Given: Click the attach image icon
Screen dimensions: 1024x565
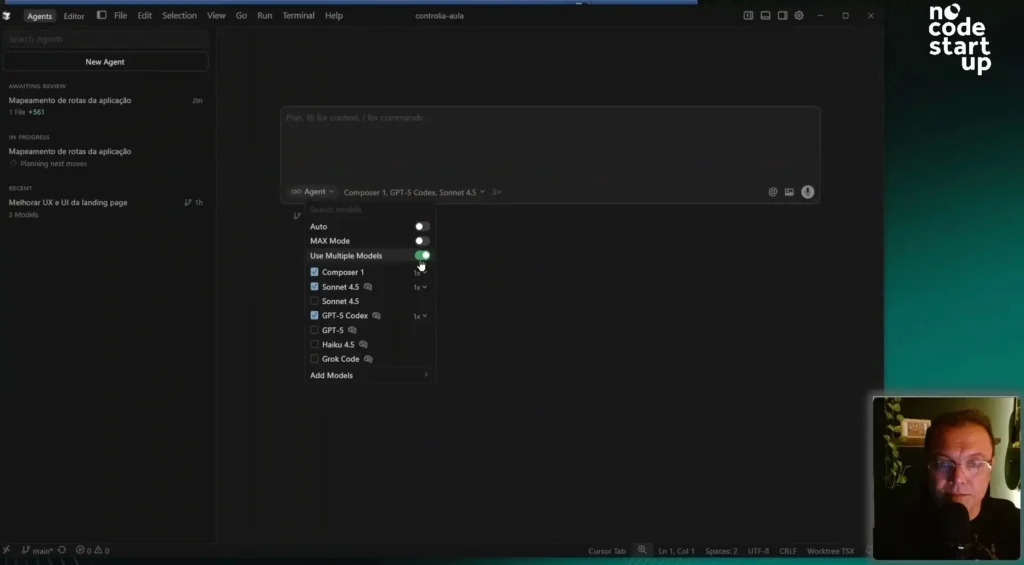Looking at the screenshot, I should [789, 192].
